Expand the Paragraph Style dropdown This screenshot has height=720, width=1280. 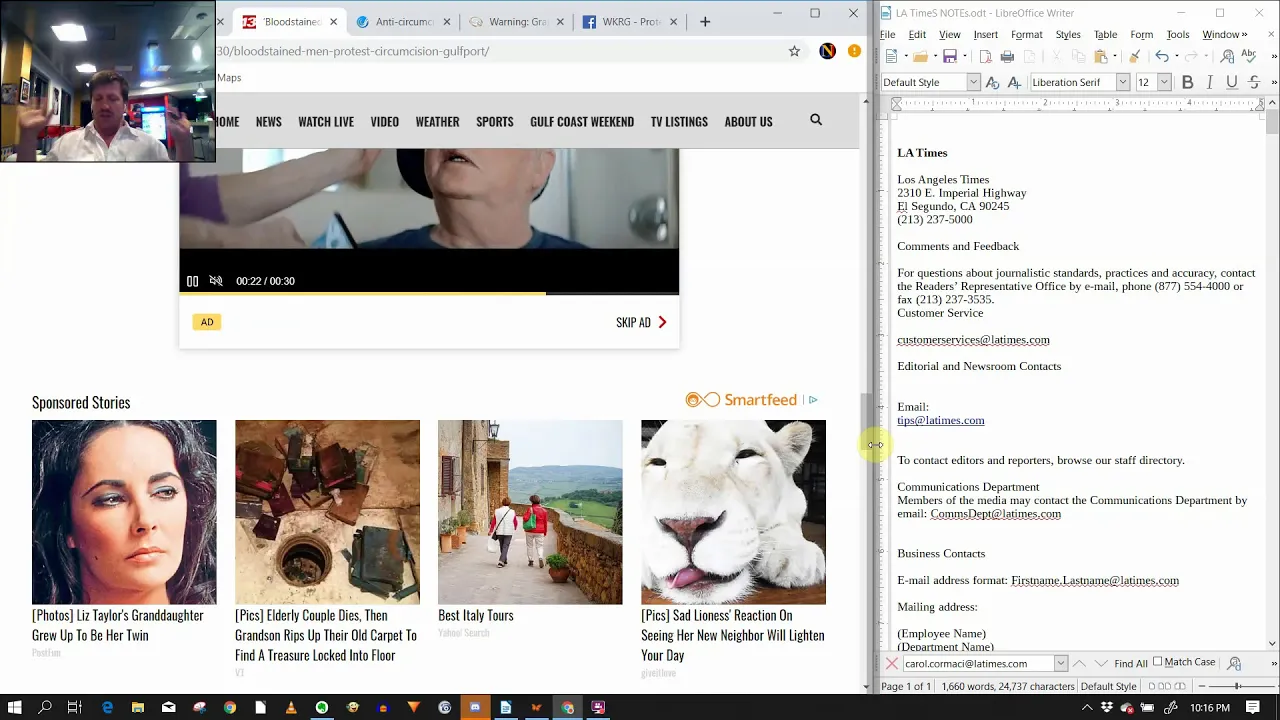coord(973,82)
